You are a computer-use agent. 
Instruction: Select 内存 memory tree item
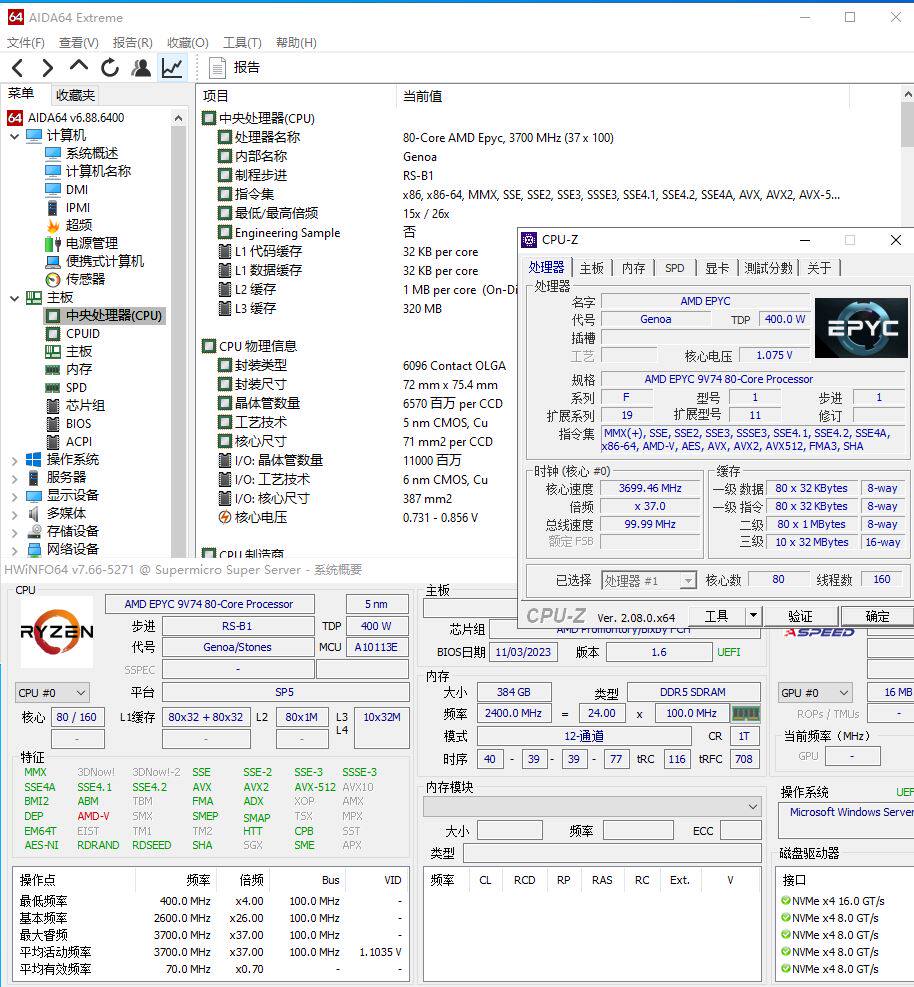[x=79, y=369]
